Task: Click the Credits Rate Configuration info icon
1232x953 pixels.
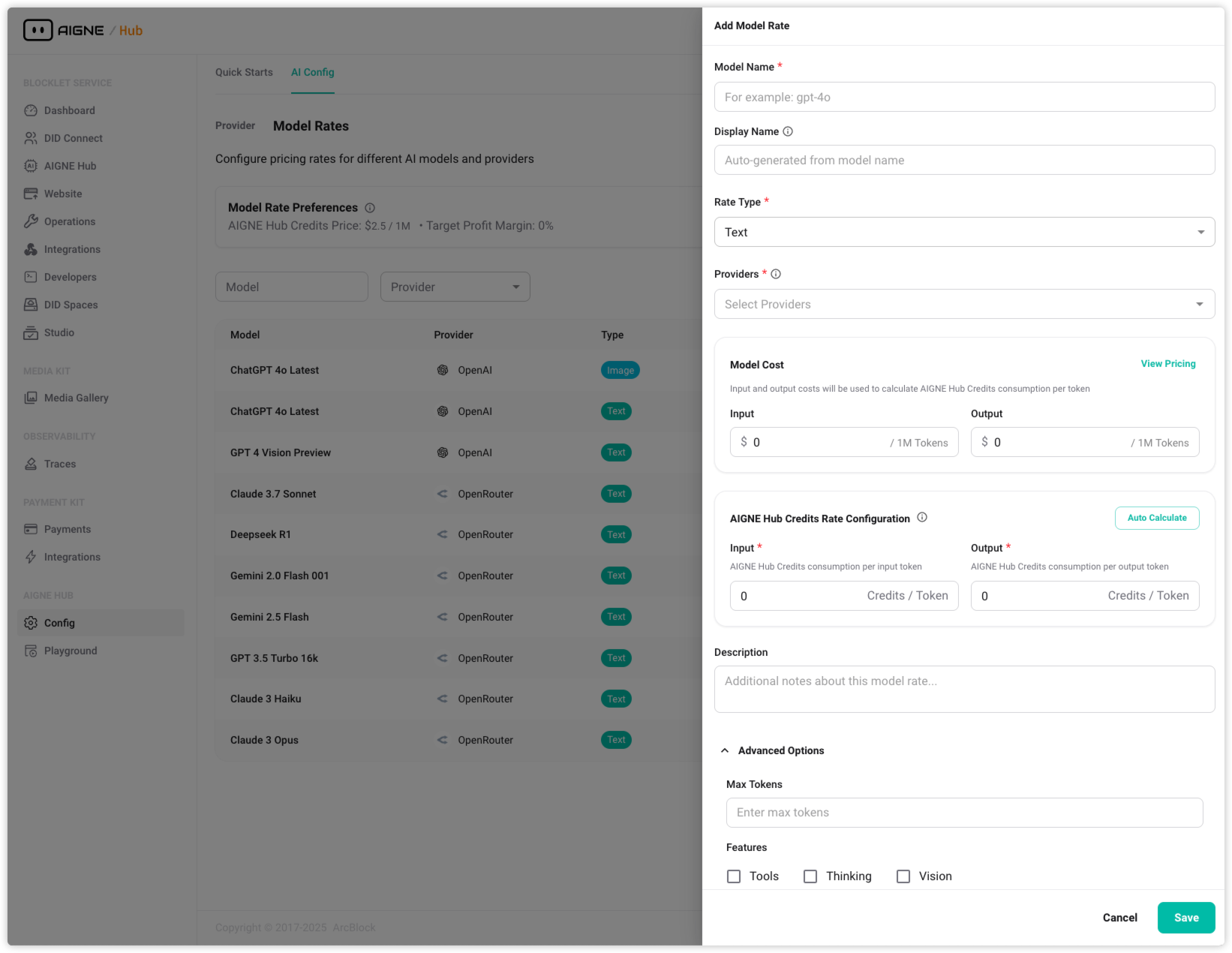Action: click(922, 517)
